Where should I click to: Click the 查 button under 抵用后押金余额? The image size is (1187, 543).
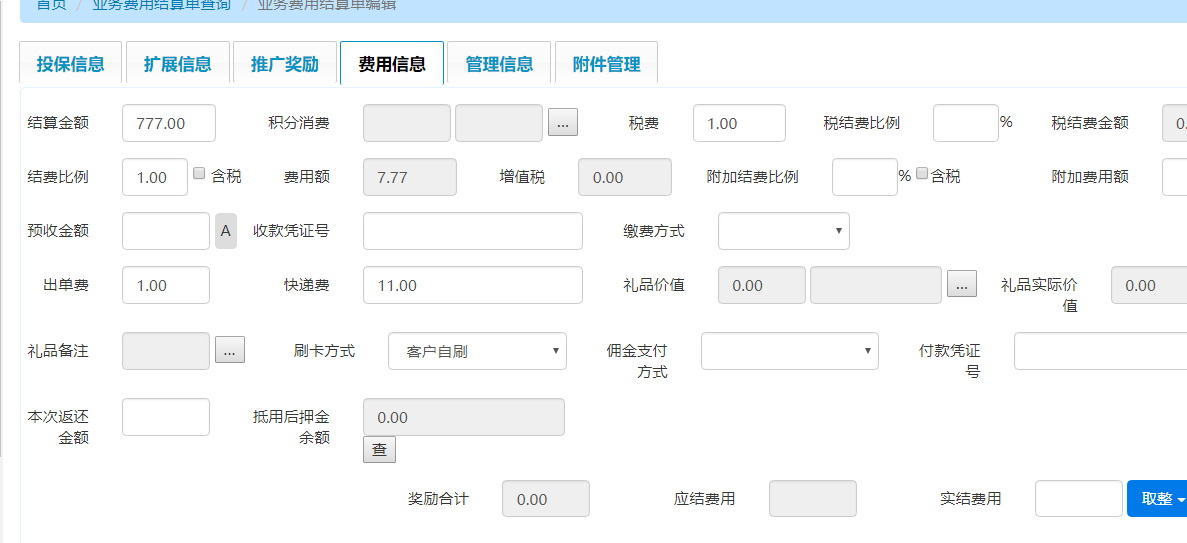[x=379, y=450]
